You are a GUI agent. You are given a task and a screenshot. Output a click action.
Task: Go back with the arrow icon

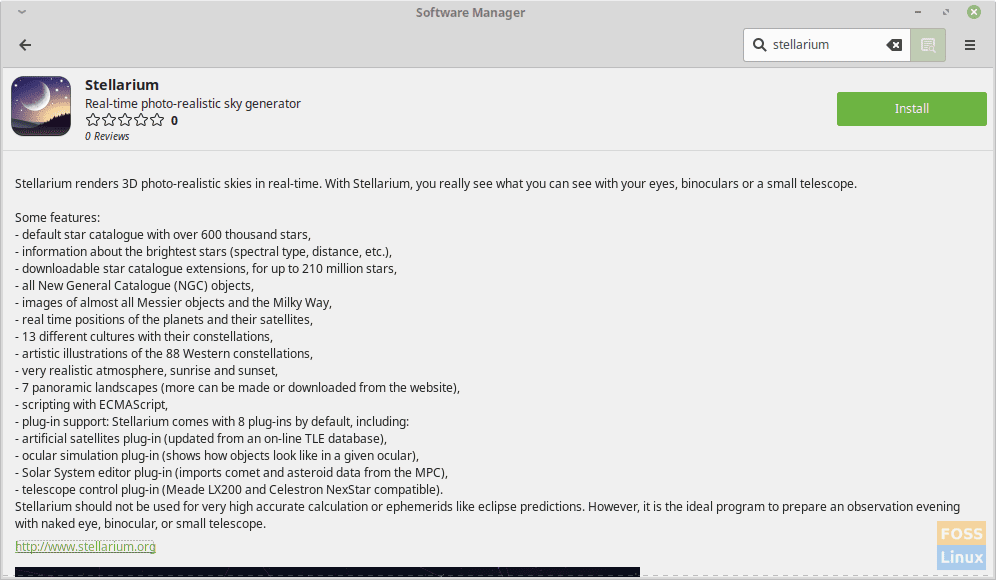(x=25, y=45)
